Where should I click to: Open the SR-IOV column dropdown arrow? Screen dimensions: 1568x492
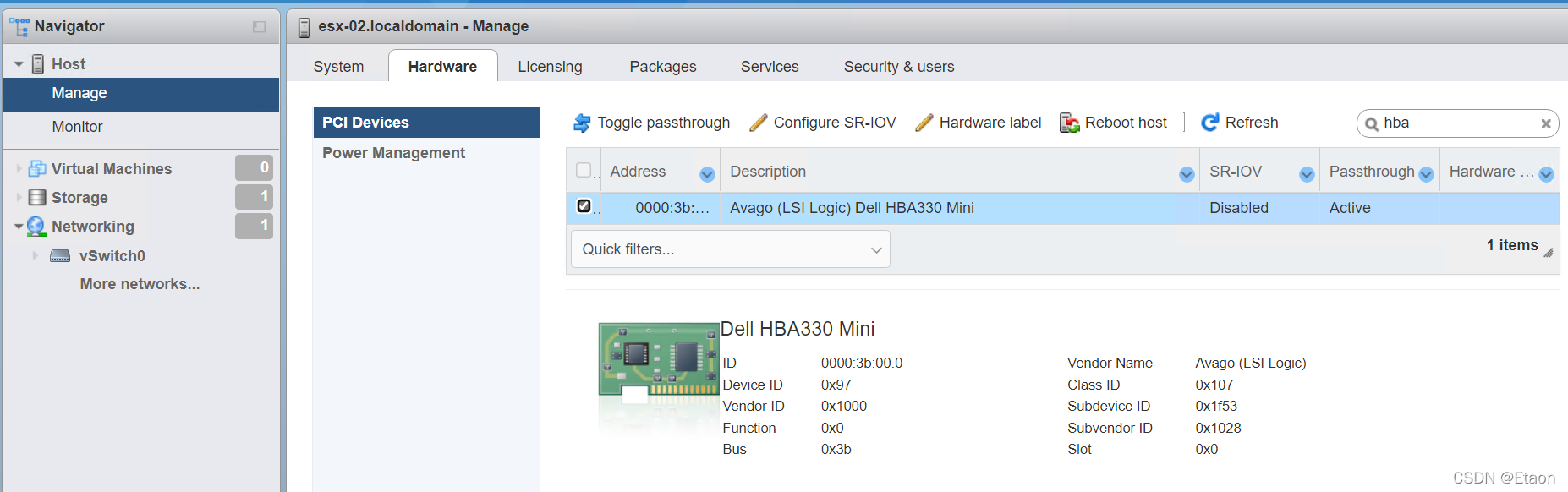[x=1307, y=174]
